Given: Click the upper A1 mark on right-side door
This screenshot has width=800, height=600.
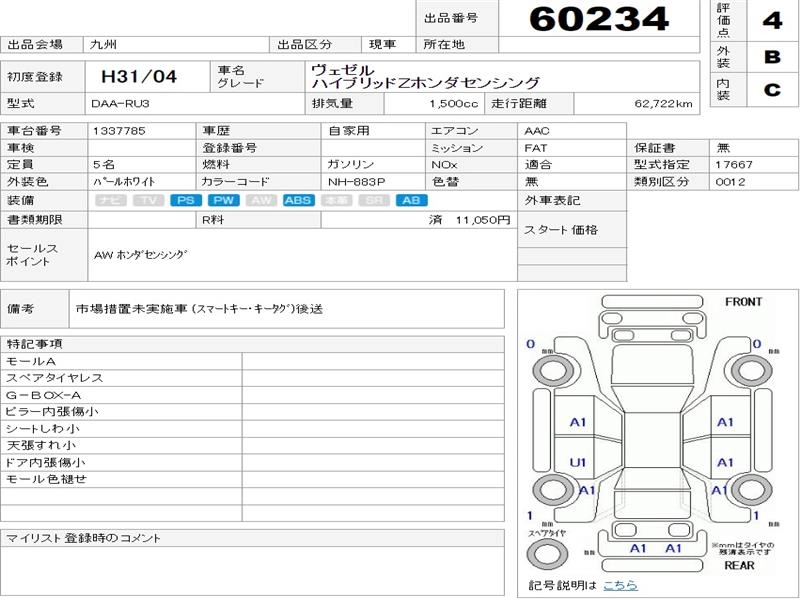Looking at the screenshot, I should pos(725,422).
